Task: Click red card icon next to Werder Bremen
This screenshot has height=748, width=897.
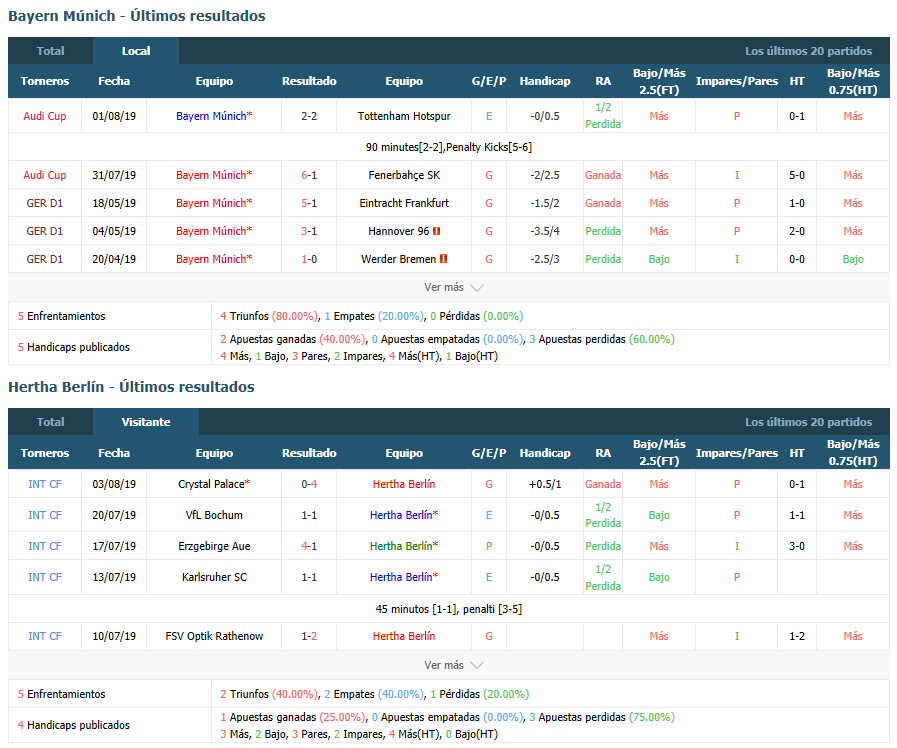Action: point(443,259)
